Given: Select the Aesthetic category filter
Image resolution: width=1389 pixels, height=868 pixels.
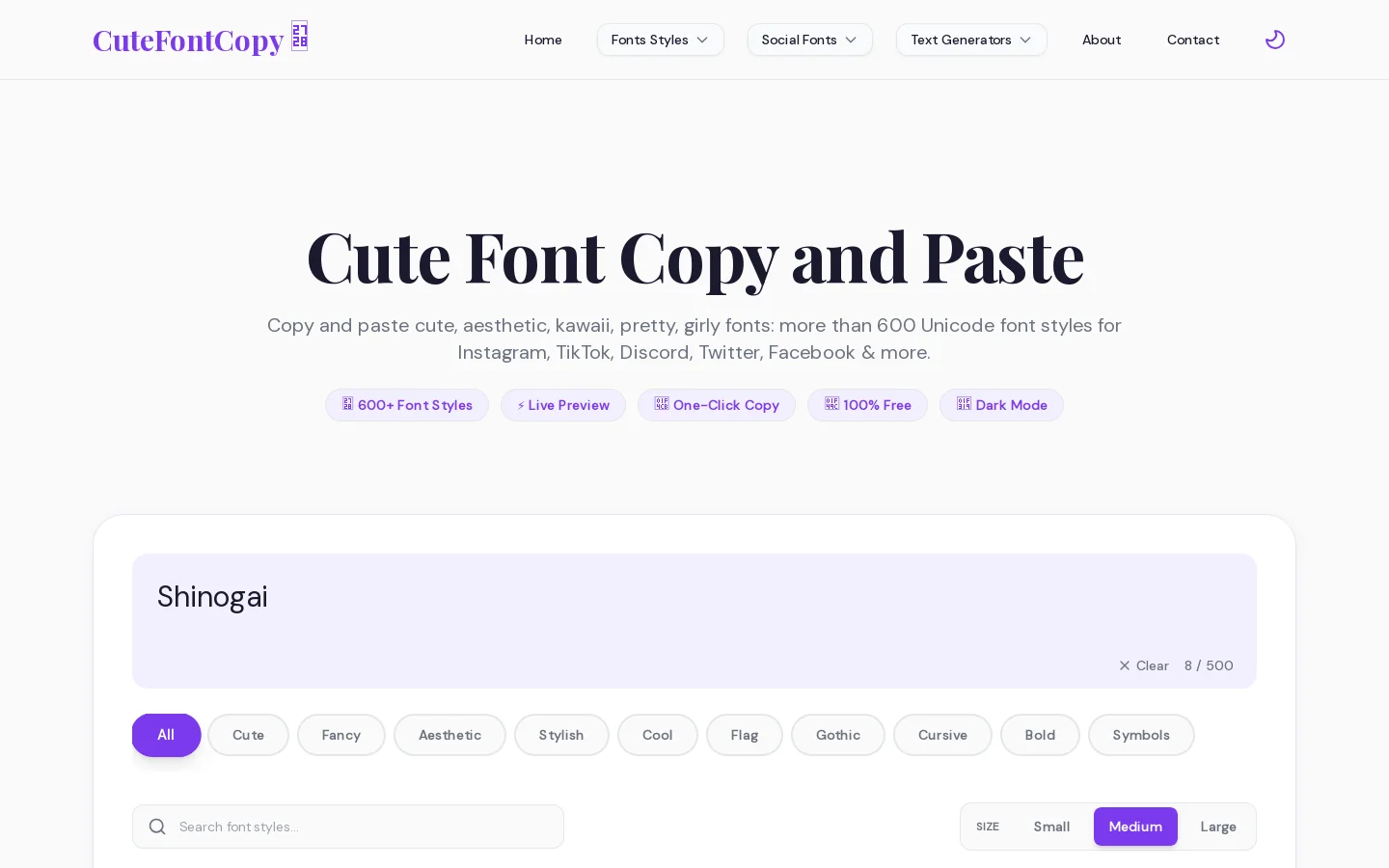Looking at the screenshot, I should pos(449,735).
